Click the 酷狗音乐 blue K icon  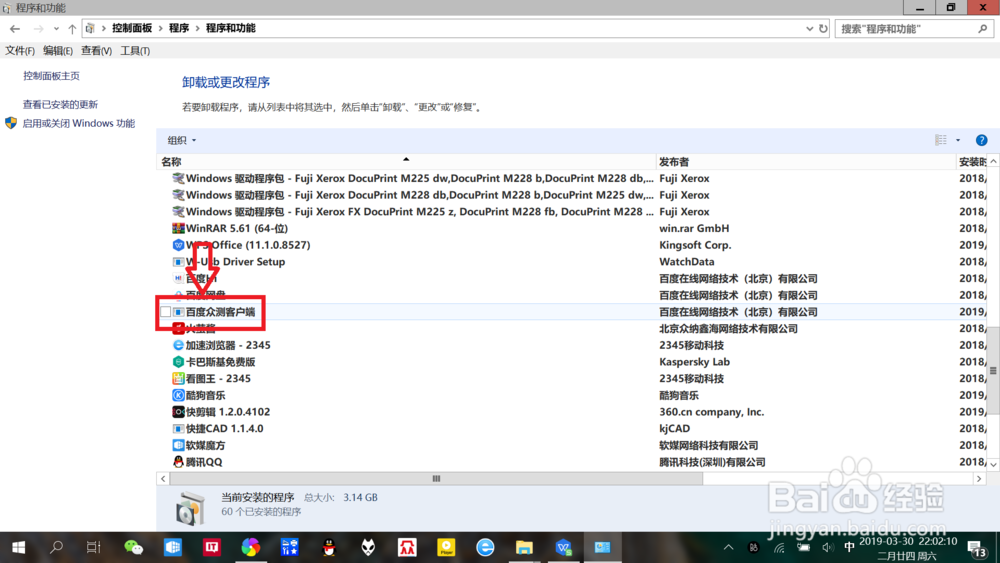[x=178, y=395]
